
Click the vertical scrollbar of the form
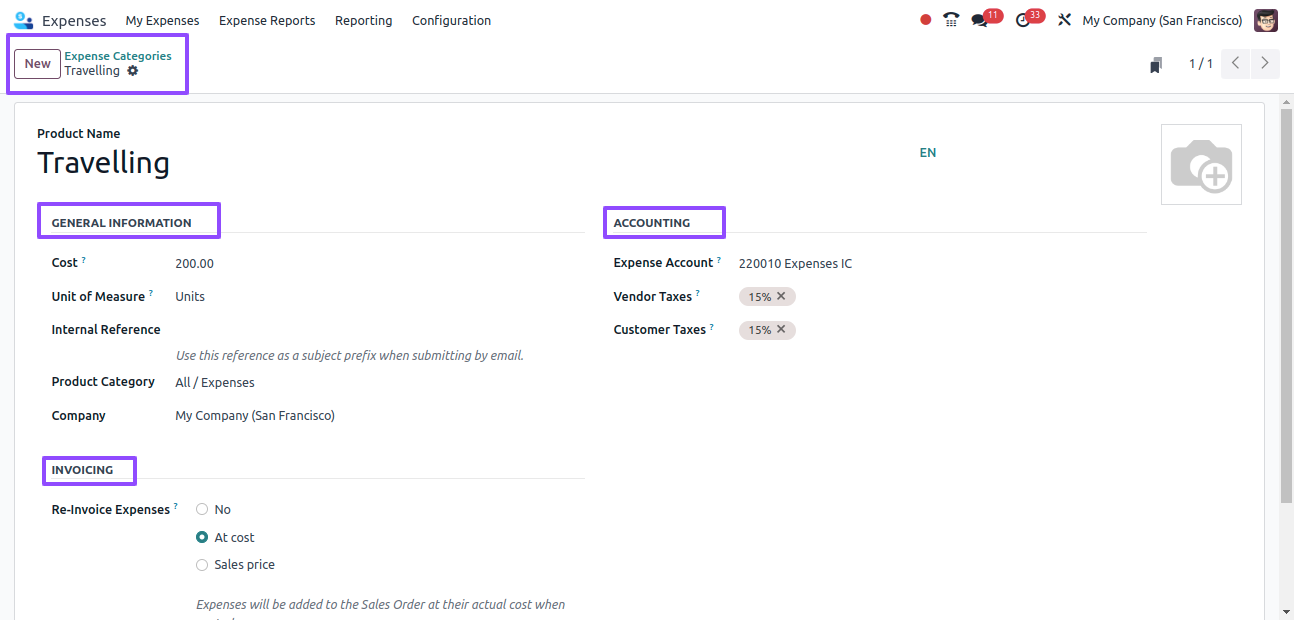[1286, 305]
